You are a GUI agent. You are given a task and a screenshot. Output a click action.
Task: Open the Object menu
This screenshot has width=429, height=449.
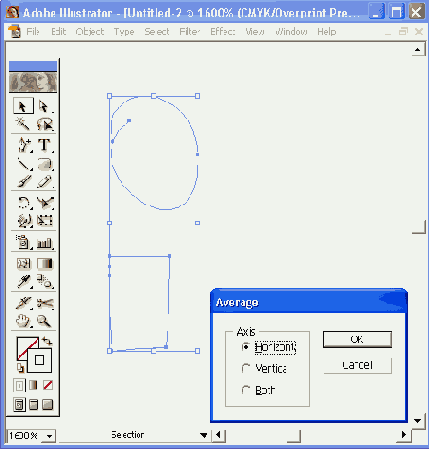tap(90, 32)
